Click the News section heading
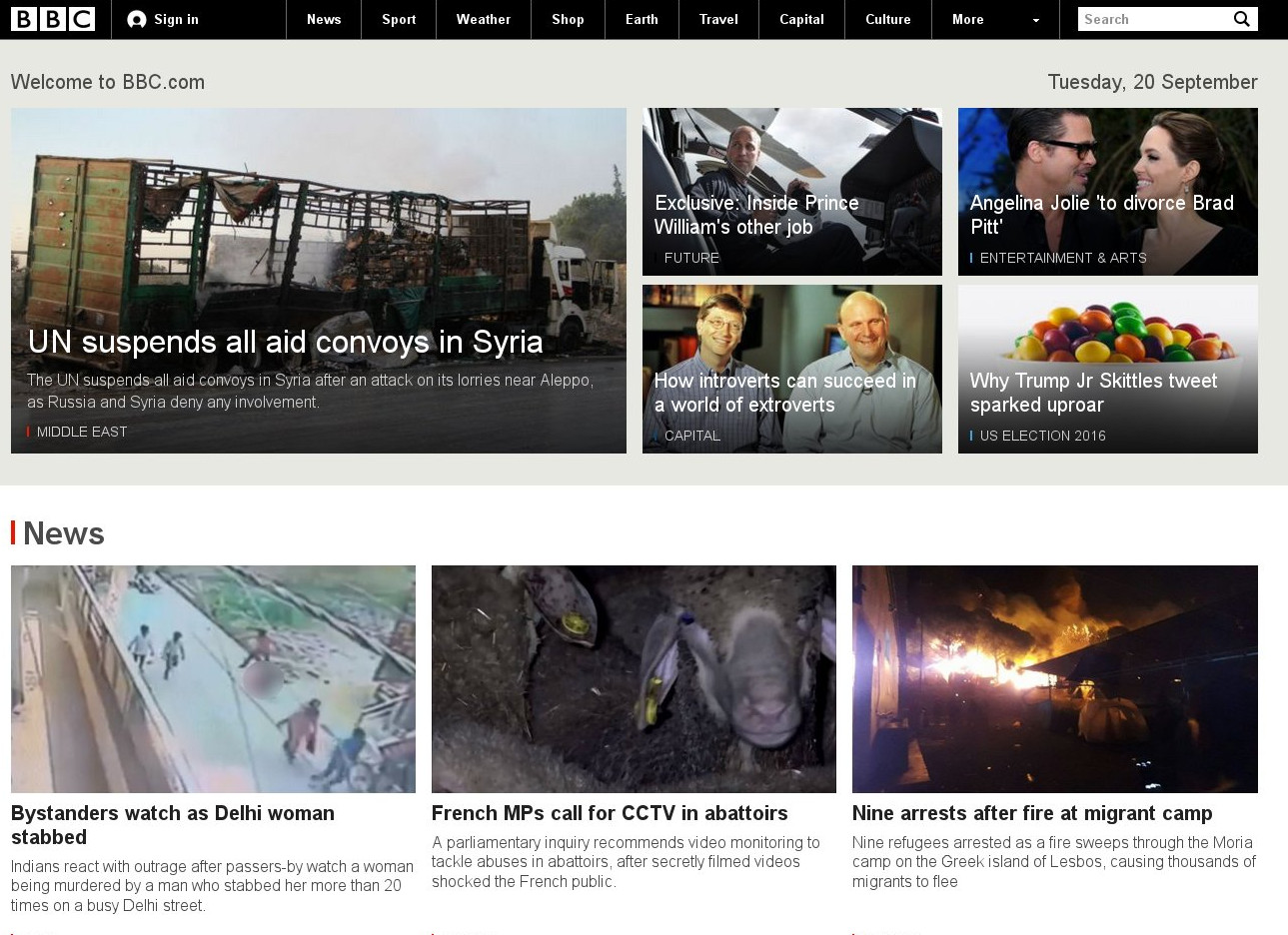This screenshot has height=935, width=1288. coord(63,533)
